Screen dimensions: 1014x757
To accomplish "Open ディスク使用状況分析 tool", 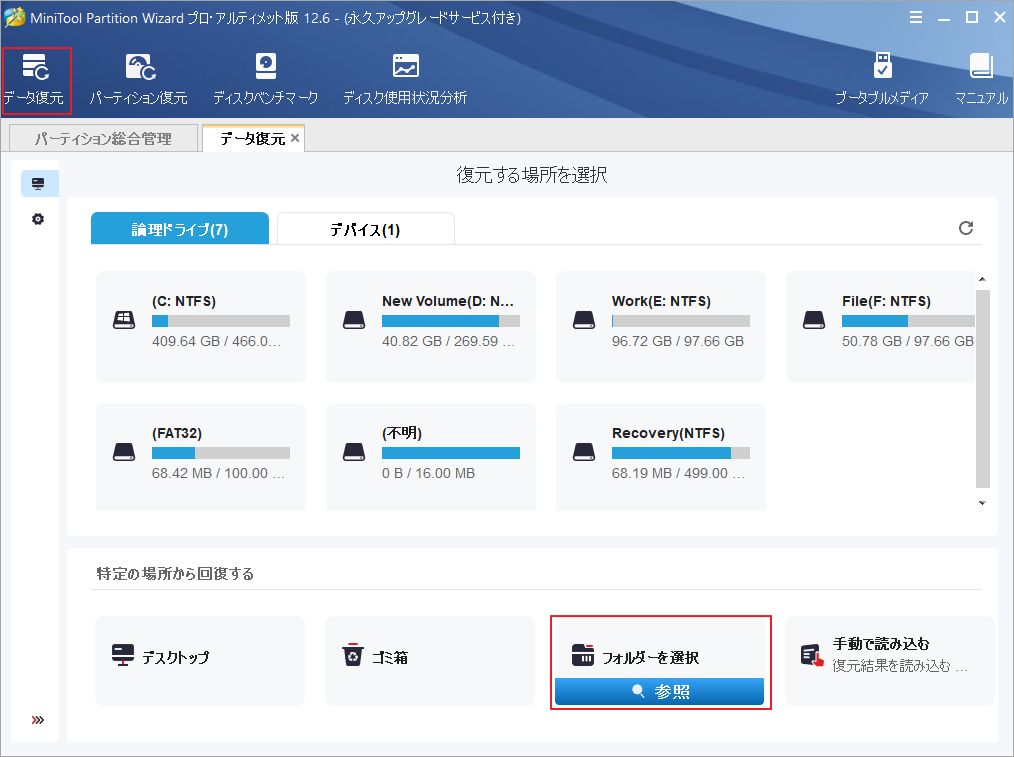I will point(405,80).
